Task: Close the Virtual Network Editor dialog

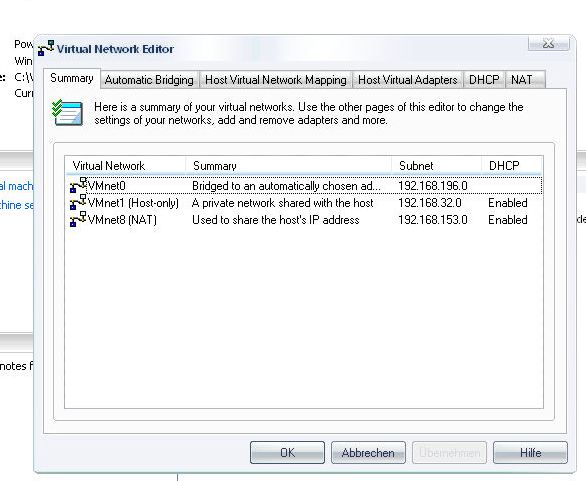Action: click(x=548, y=44)
